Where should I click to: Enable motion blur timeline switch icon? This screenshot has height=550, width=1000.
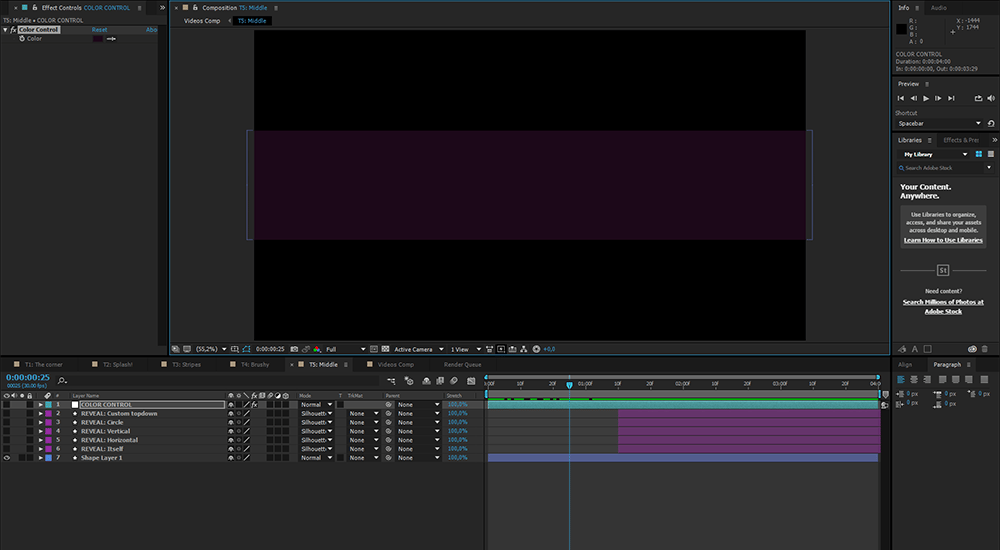(x=453, y=381)
